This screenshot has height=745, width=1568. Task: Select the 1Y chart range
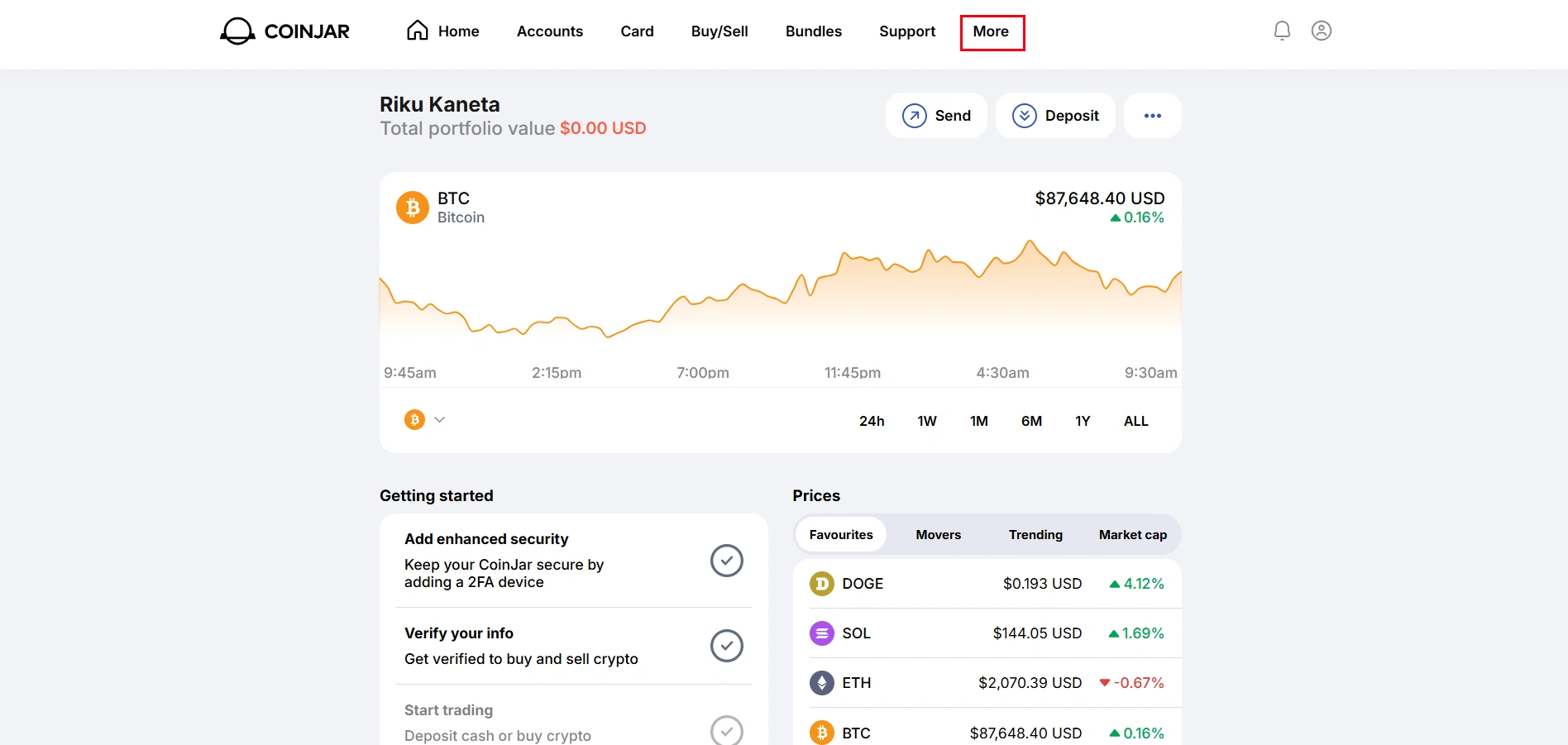(1083, 421)
